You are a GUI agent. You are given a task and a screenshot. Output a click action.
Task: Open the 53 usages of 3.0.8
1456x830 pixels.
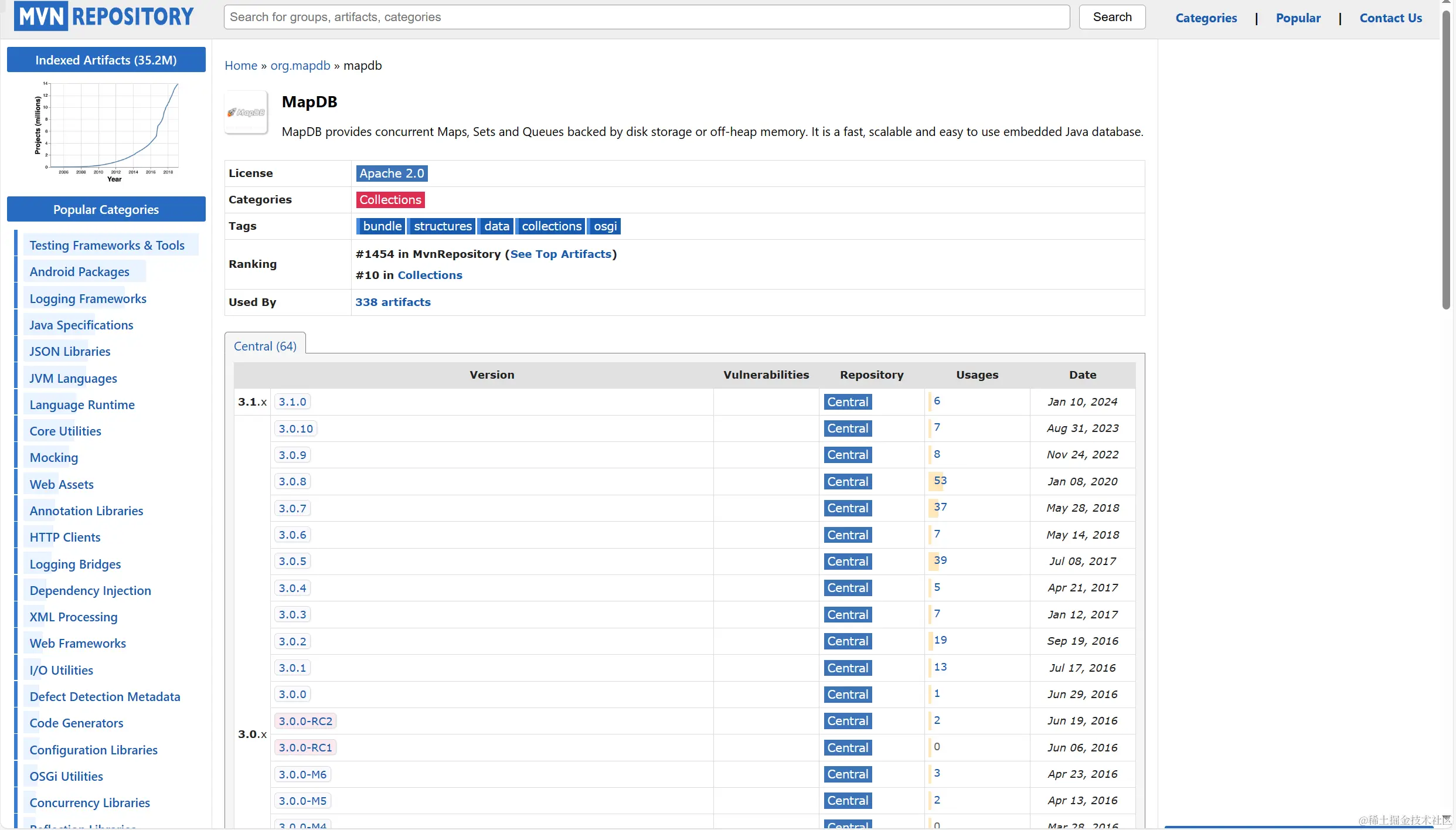pos(940,481)
